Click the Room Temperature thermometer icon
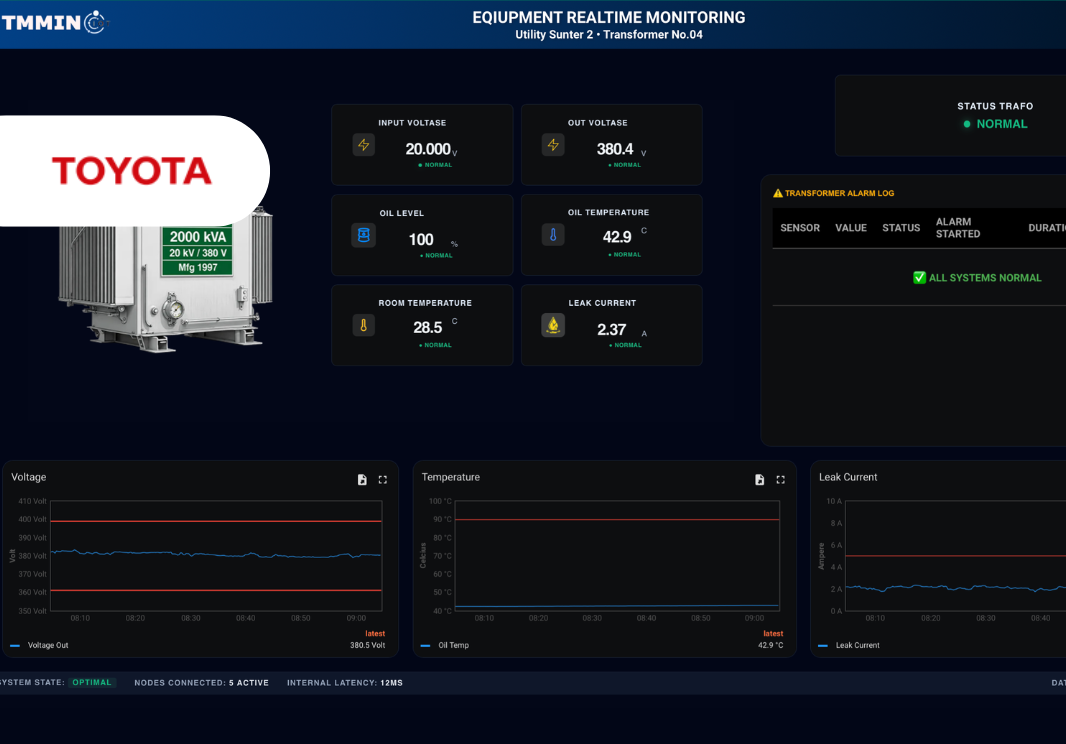Viewport: 1066px width, 744px height. (x=364, y=325)
